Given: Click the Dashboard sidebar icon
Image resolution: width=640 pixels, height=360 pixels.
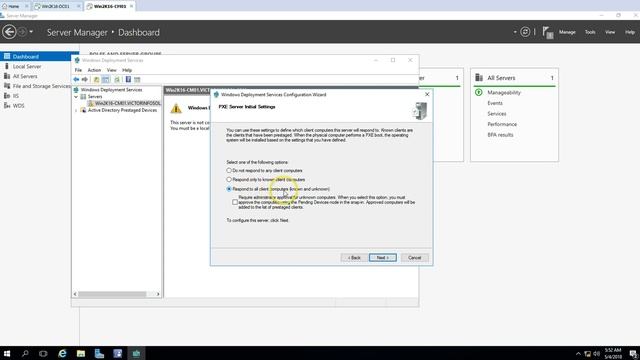Looking at the screenshot, I should point(7,56).
